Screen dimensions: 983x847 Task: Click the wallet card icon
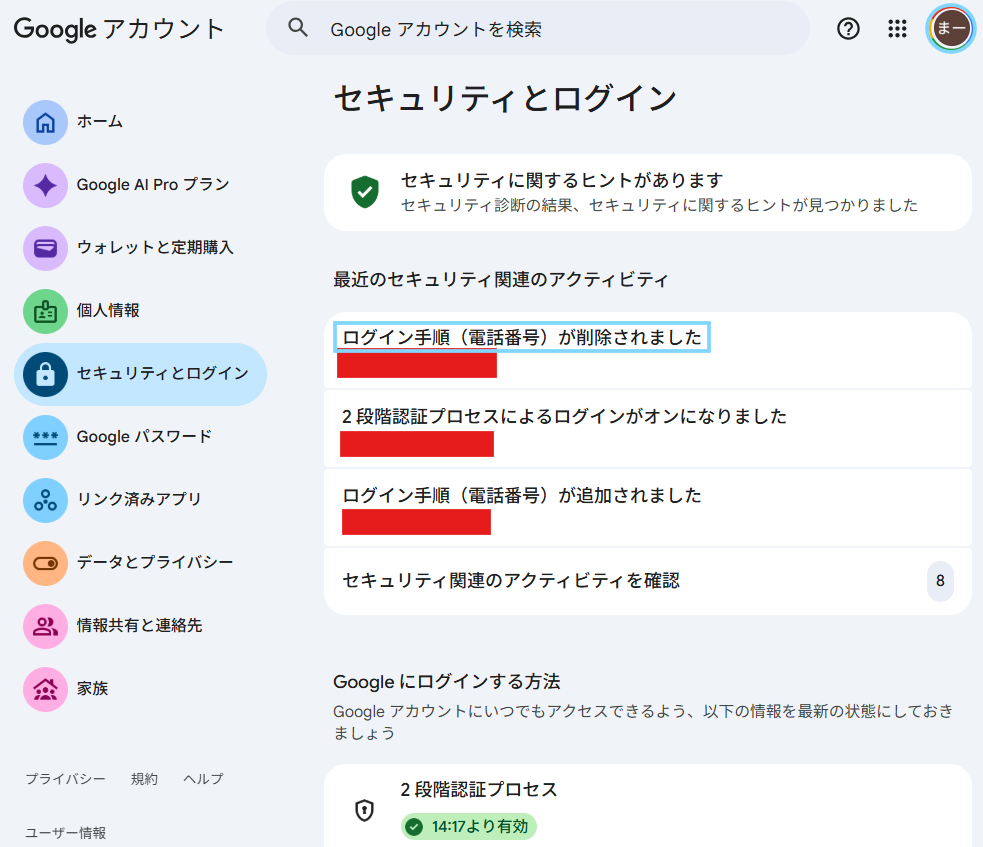click(x=45, y=248)
